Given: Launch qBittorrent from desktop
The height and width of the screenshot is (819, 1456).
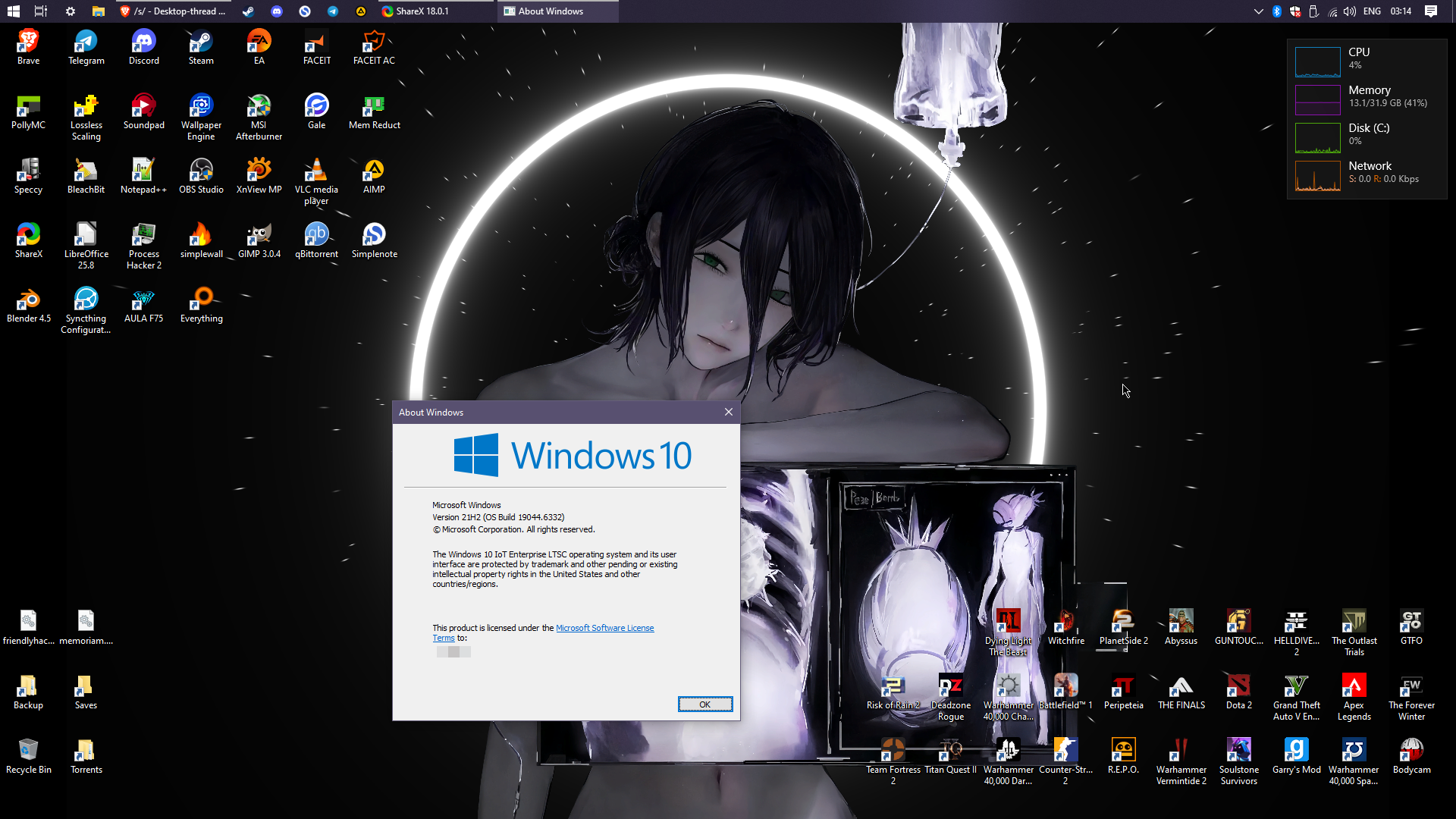Looking at the screenshot, I should pos(316,236).
